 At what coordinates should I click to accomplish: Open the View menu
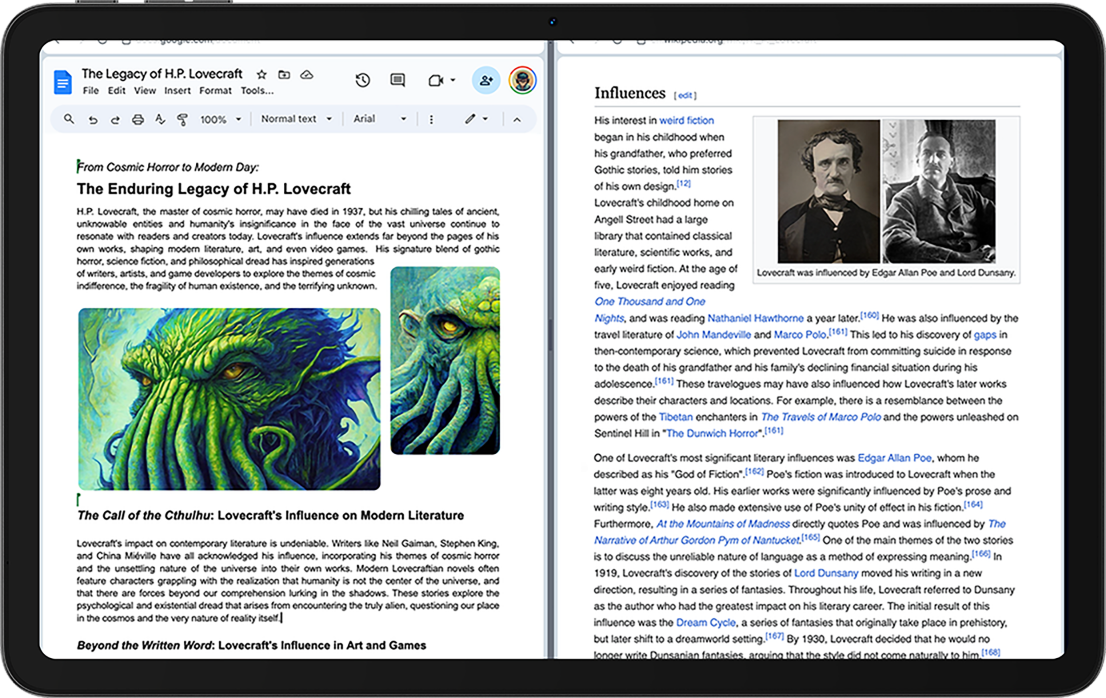pyautogui.click(x=145, y=91)
